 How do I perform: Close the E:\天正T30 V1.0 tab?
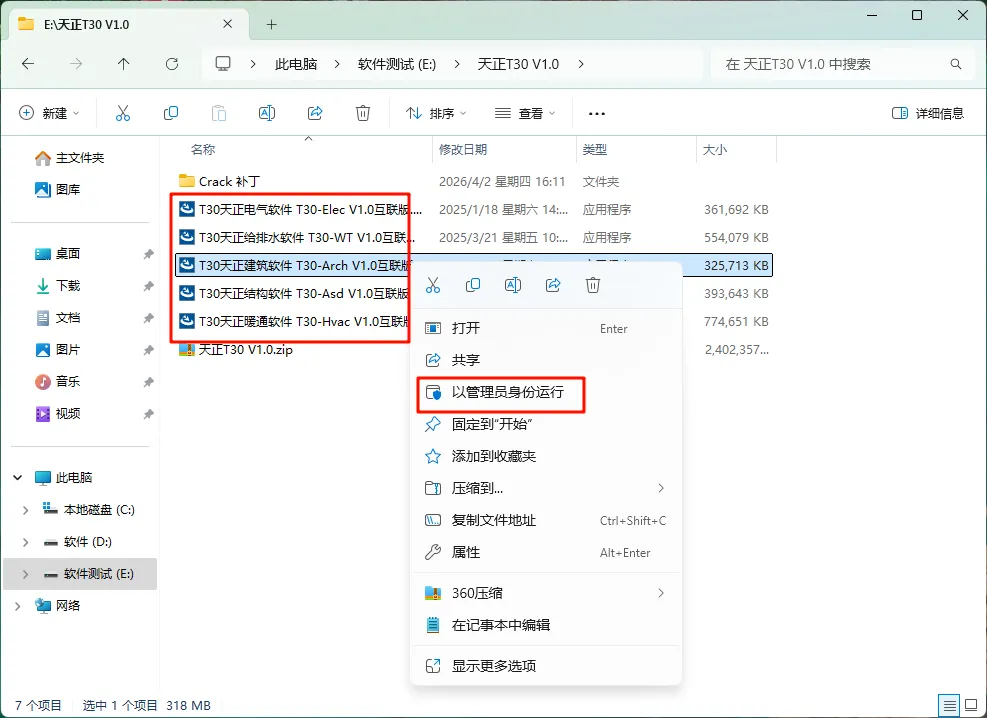pyautogui.click(x=228, y=24)
